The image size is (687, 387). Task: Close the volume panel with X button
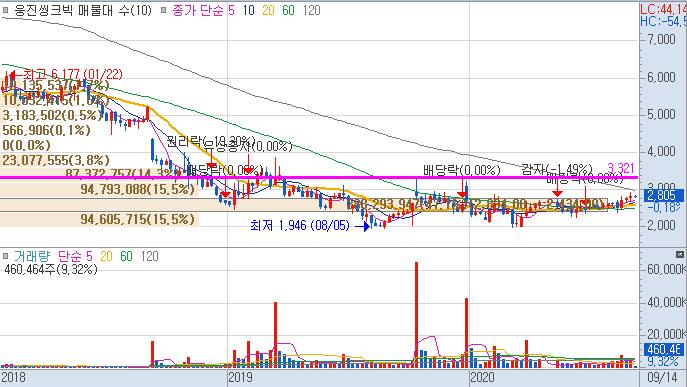click(x=680, y=254)
